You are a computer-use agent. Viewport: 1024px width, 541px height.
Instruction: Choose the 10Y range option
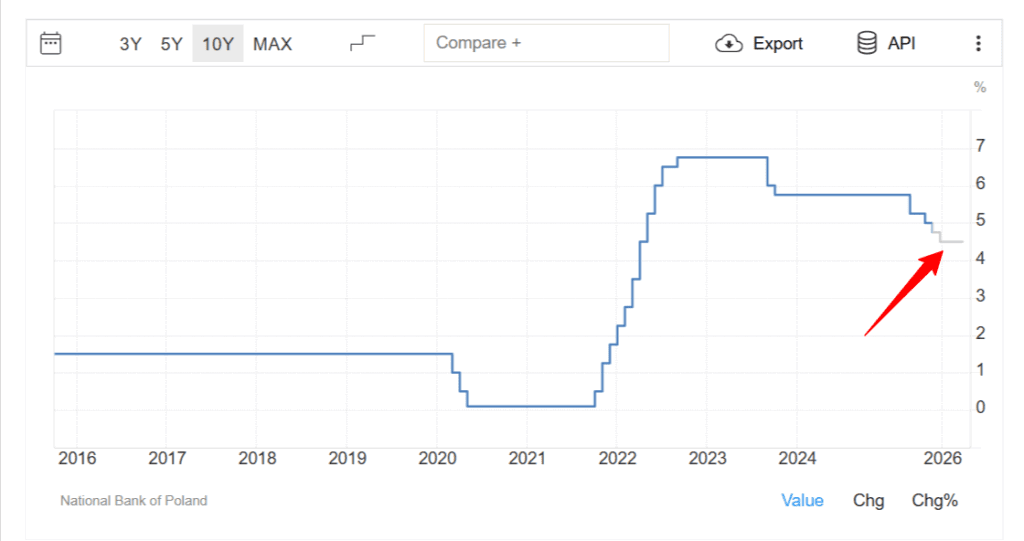tap(217, 44)
